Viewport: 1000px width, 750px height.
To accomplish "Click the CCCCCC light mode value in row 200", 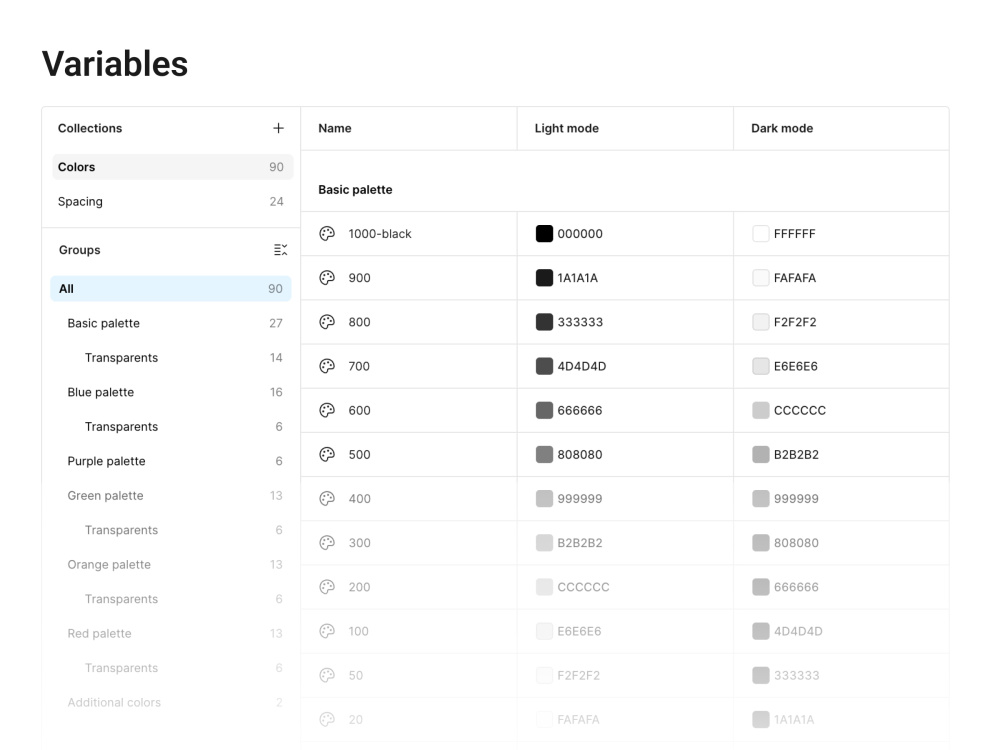I will coord(584,587).
